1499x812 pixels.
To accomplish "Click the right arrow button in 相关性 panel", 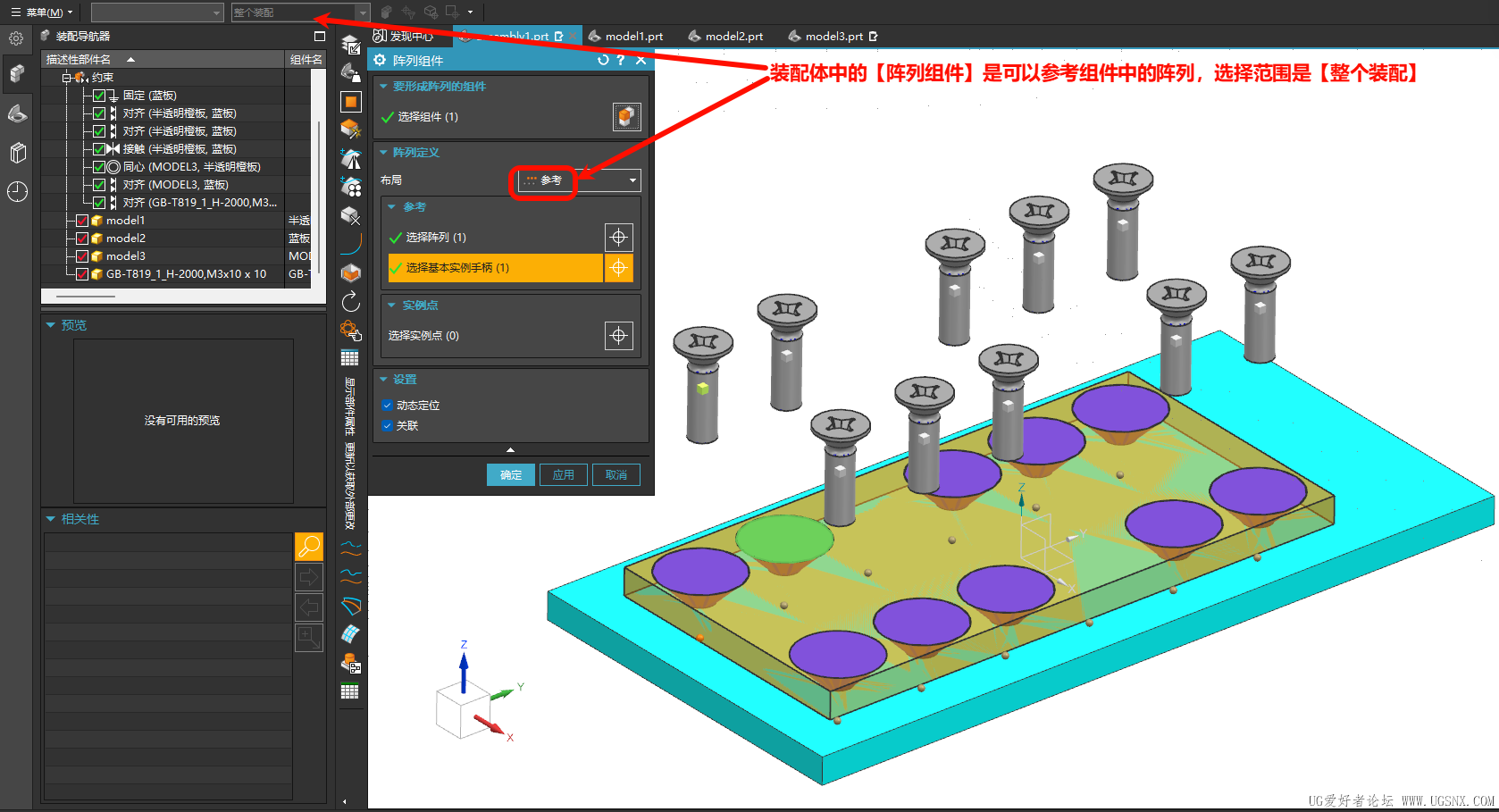I will (309, 577).
